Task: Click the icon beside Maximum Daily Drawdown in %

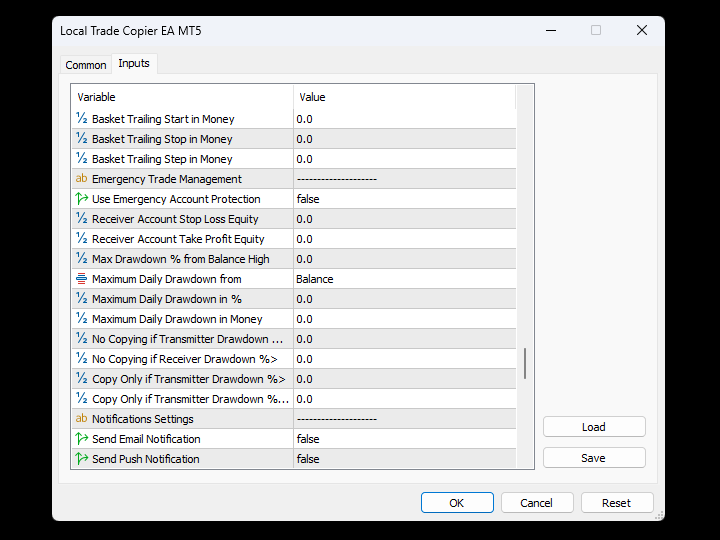Action: tap(82, 298)
